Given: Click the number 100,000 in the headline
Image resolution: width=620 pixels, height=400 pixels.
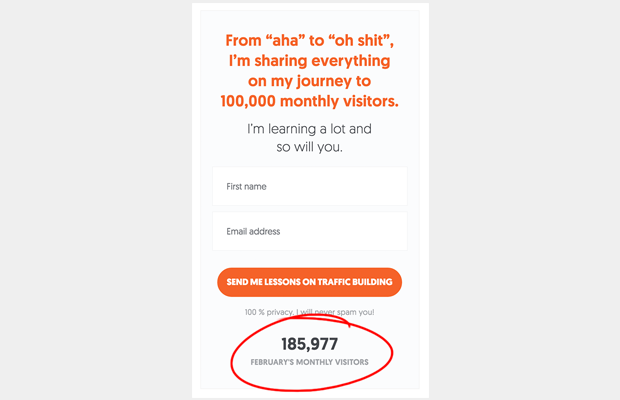Looking at the screenshot, I should (x=248, y=102).
